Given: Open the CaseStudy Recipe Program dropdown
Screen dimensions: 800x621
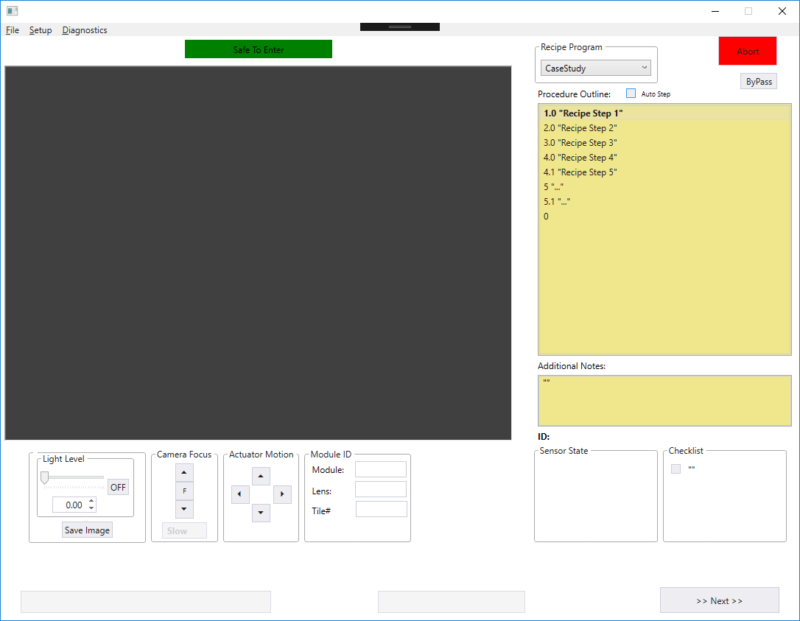Looking at the screenshot, I should pos(645,67).
